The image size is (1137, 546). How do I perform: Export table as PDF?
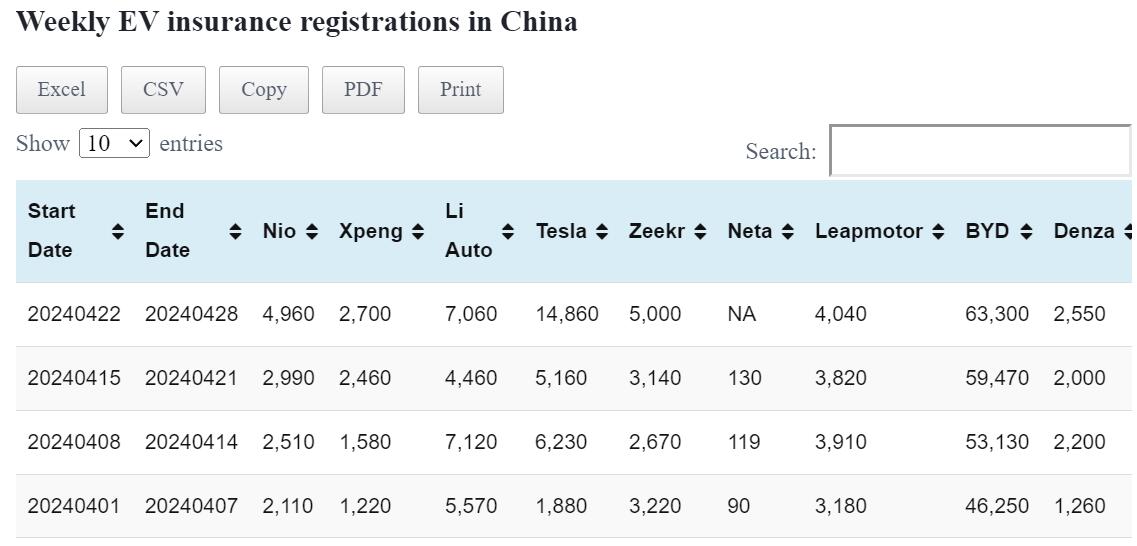pos(363,90)
